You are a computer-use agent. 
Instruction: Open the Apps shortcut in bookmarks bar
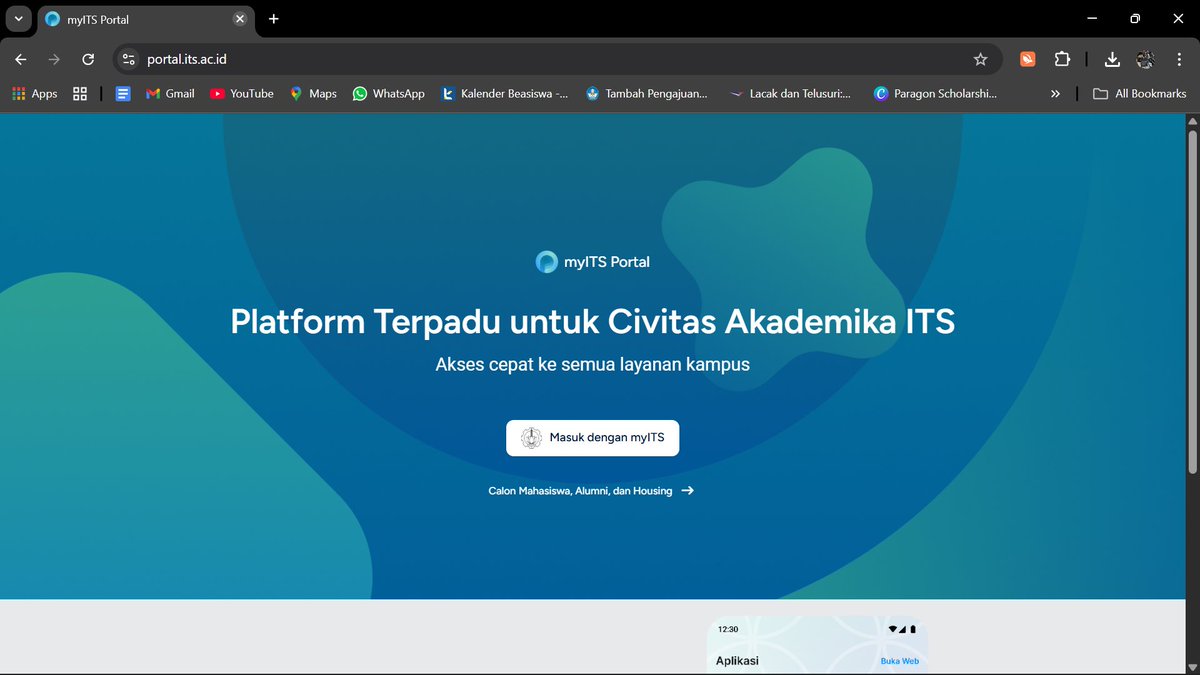tap(35, 93)
